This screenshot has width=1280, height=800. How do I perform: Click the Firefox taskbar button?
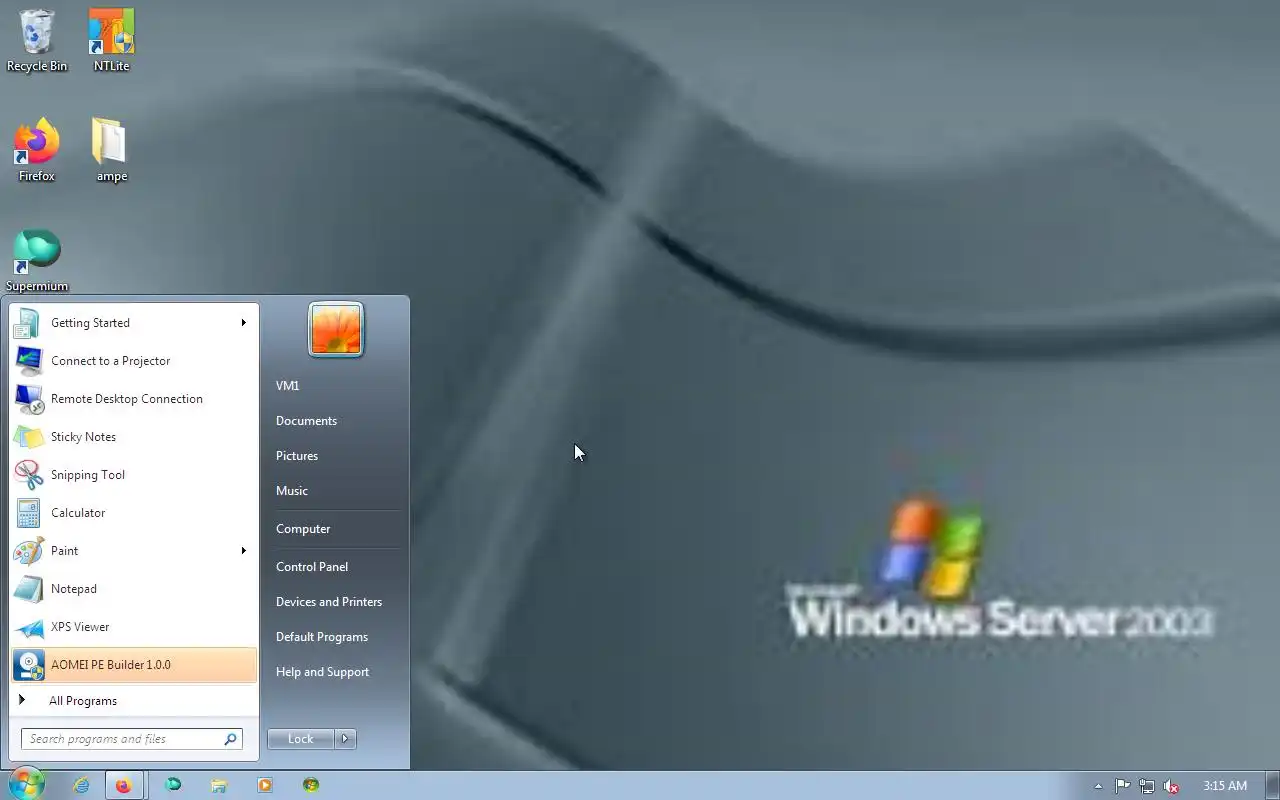[123, 785]
